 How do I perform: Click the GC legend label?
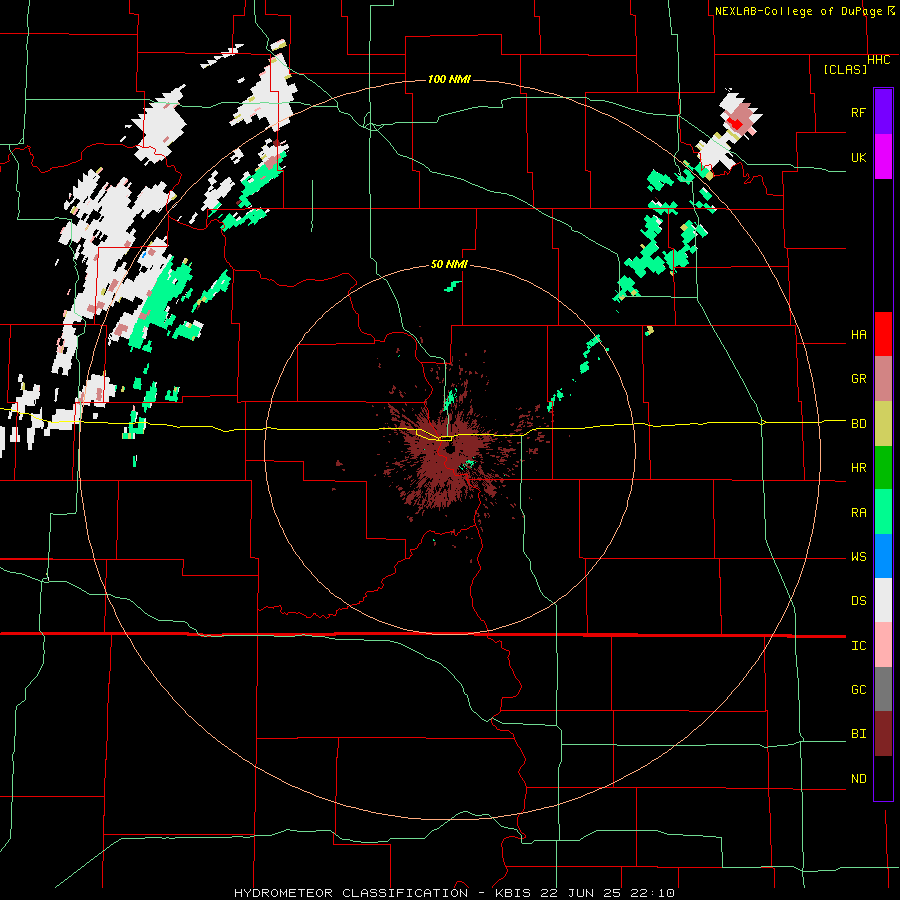[859, 690]
